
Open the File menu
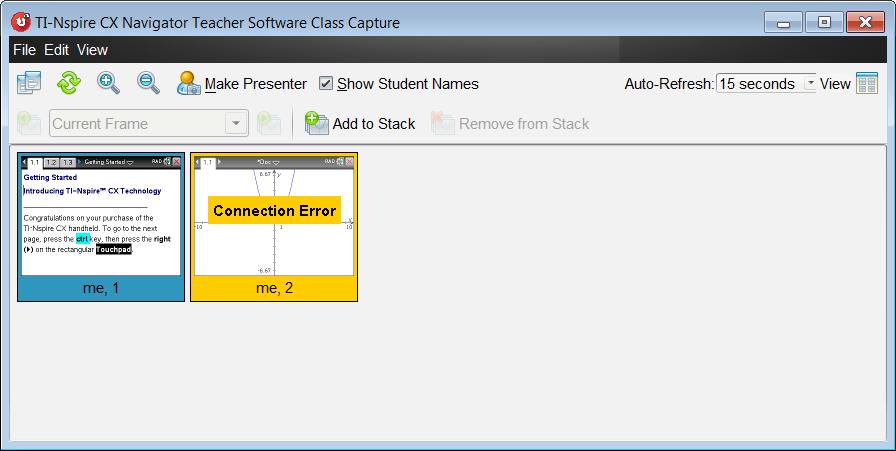point(25,50)
